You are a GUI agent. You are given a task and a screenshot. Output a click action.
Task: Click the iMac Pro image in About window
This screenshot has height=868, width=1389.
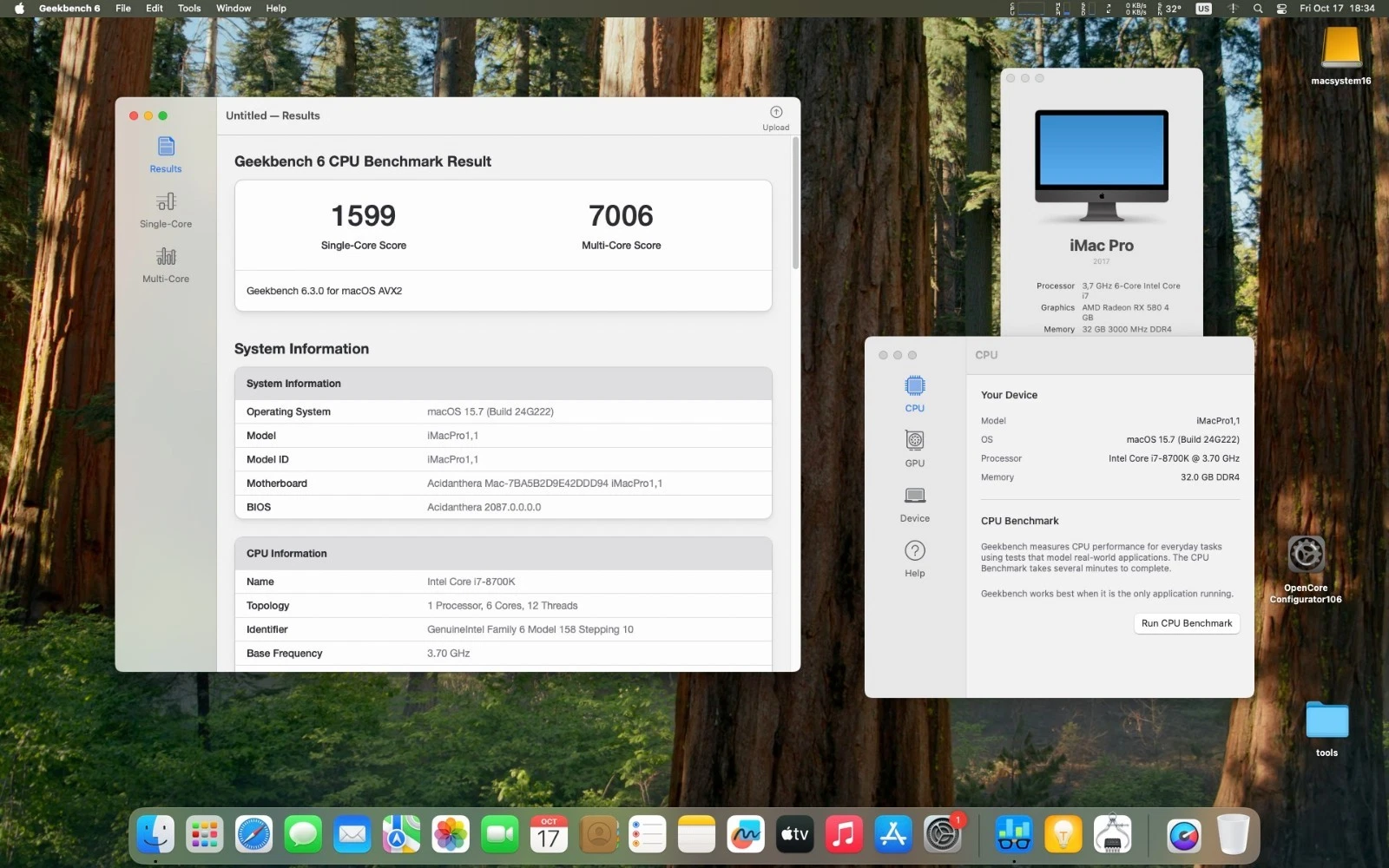pos(1102,166)
